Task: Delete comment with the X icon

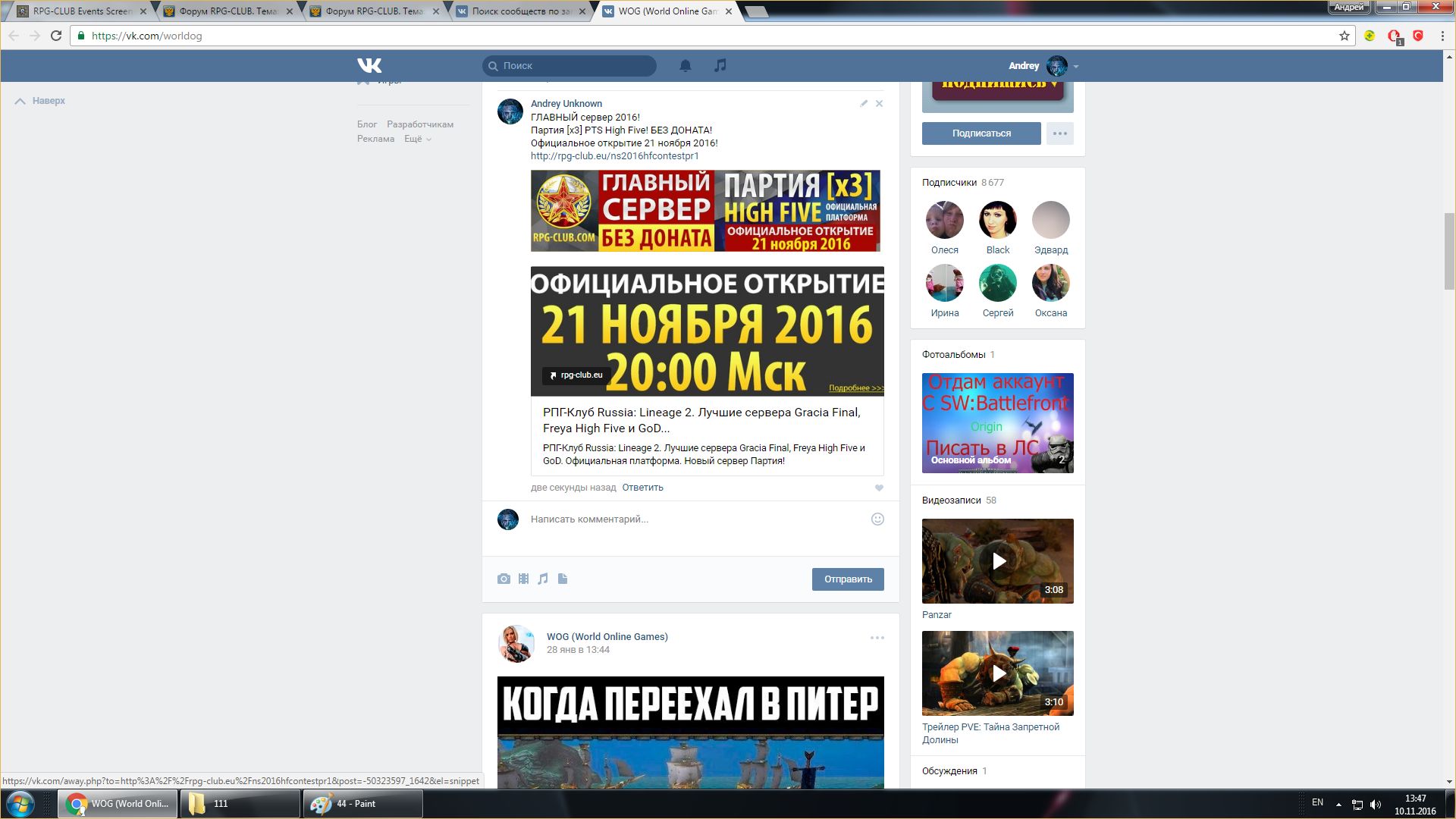Action: pos(880,104)
